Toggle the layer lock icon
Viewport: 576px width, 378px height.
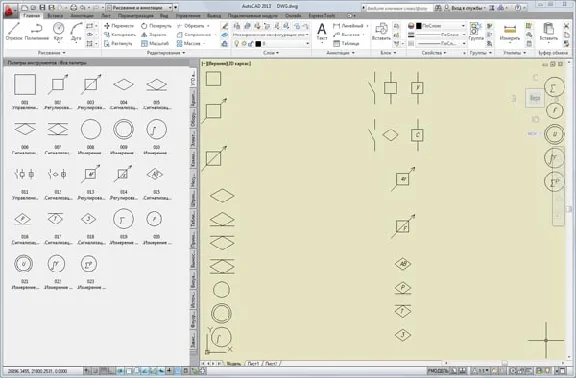click(251, 43)
